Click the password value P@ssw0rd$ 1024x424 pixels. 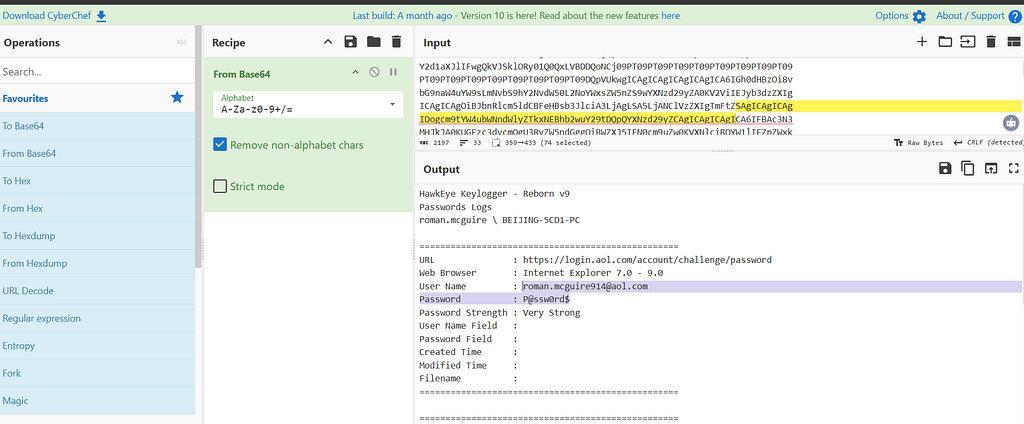point(546,299)
